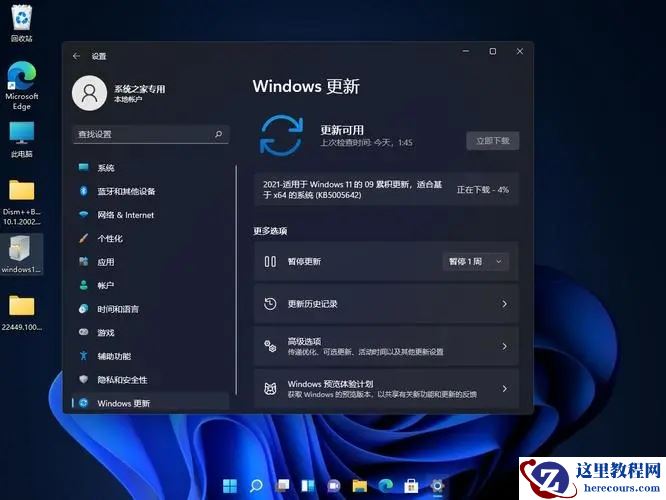666x500 pixels.
Task: Select the 22449.100... folder on desktop
Action: [x=22, y=313]
